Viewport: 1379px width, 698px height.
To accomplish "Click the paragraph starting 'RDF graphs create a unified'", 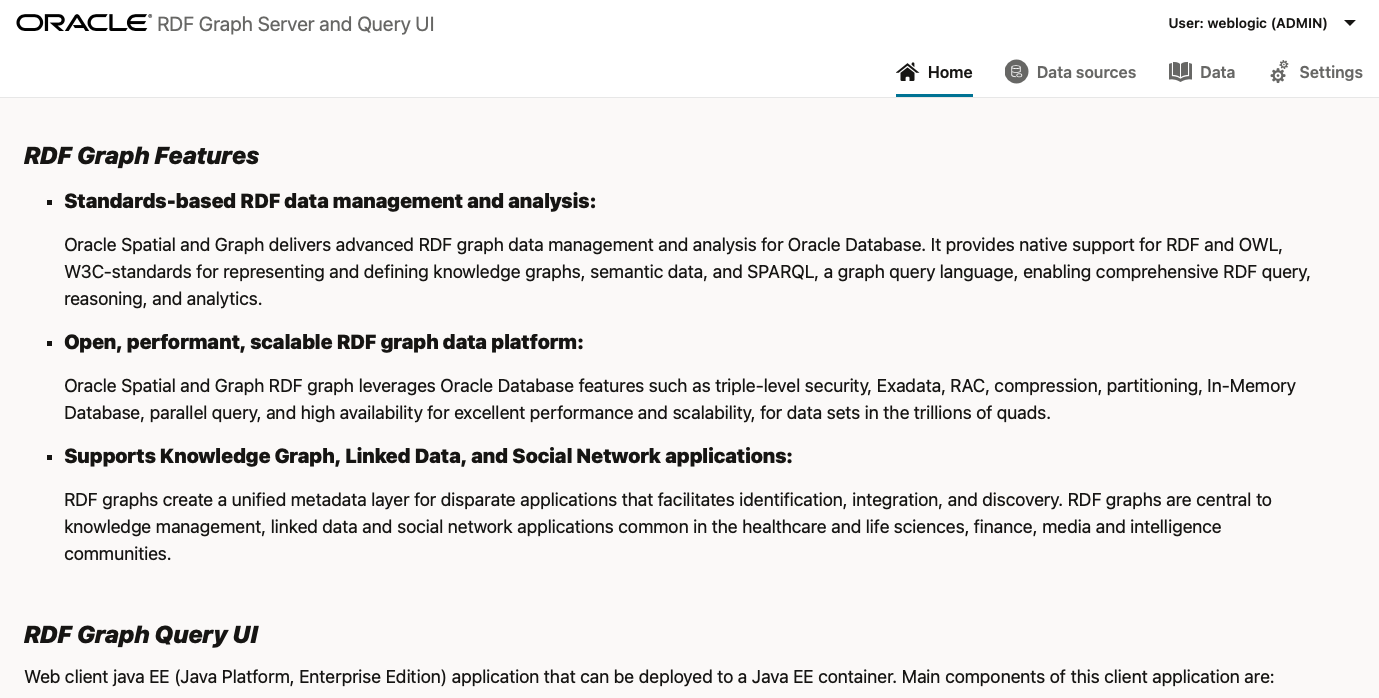I will pyautogui.click(x=668, y=526).
